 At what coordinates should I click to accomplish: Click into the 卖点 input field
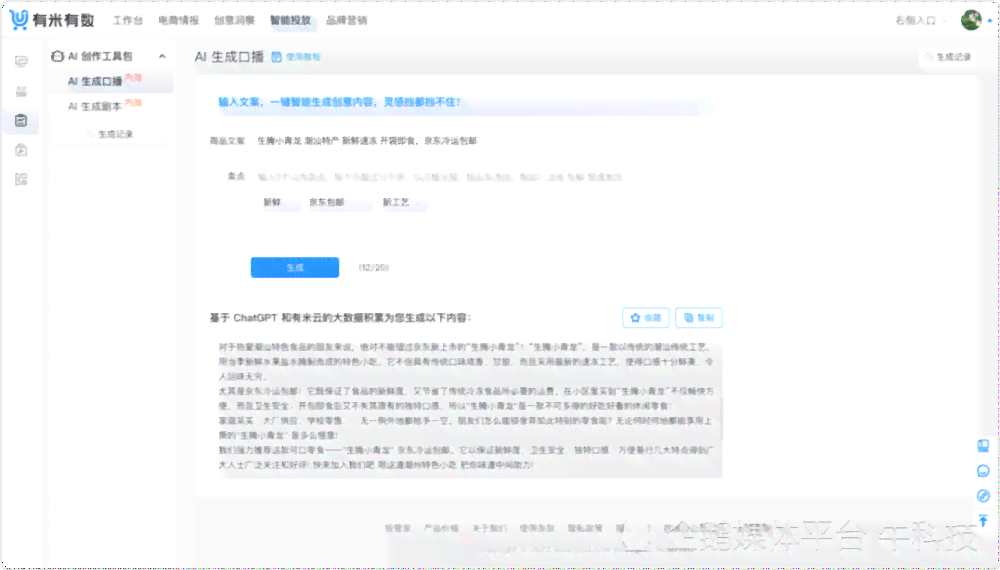pos(478,177)
